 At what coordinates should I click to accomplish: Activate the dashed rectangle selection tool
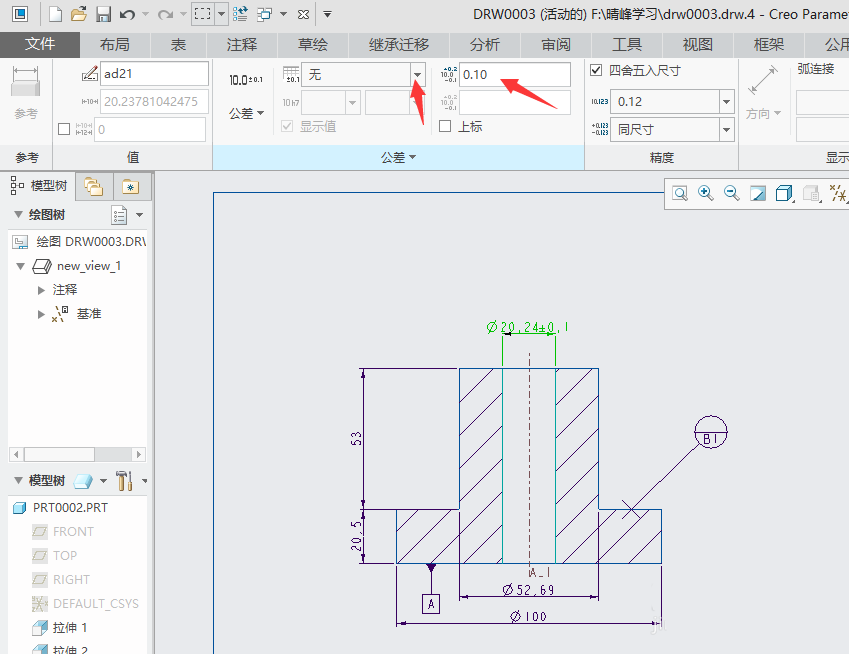(203, 14)
